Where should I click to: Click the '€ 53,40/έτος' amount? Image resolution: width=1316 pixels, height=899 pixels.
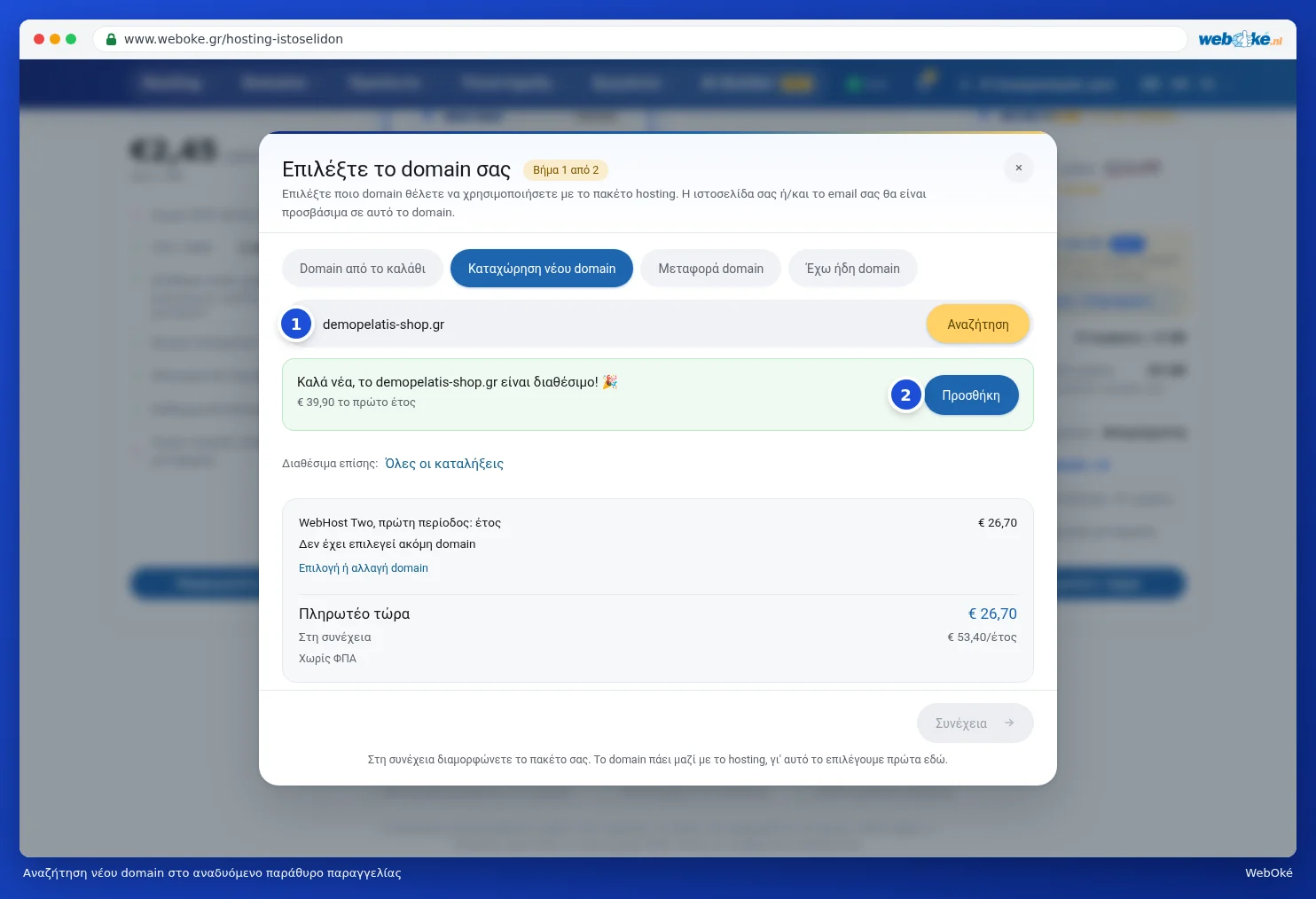[982, 637]
